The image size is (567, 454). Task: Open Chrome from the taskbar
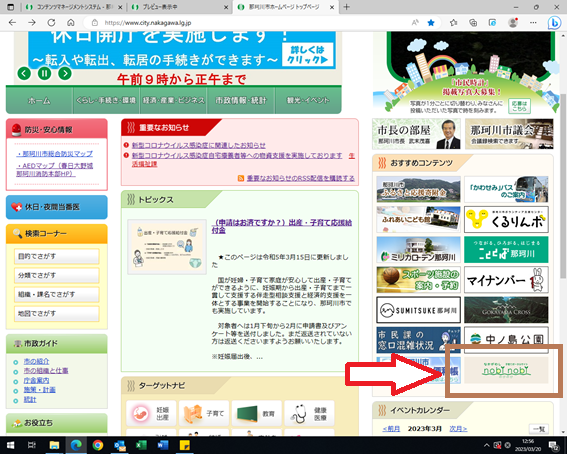[x=98, y=445]
